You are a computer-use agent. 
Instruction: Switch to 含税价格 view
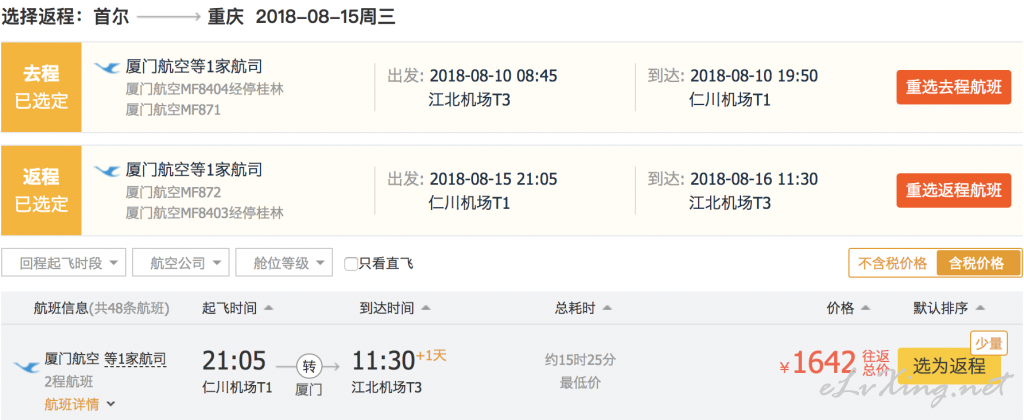(x=978, y=263)
